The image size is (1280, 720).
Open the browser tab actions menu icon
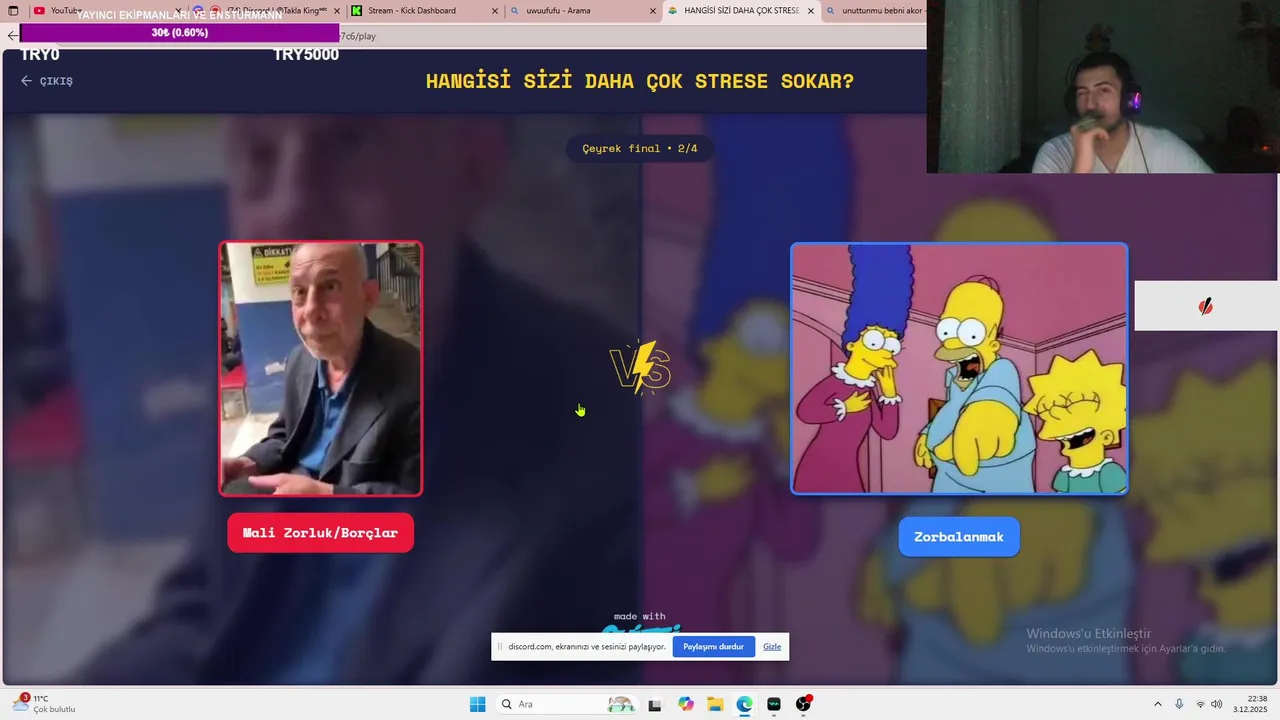(x=13, y=11)
